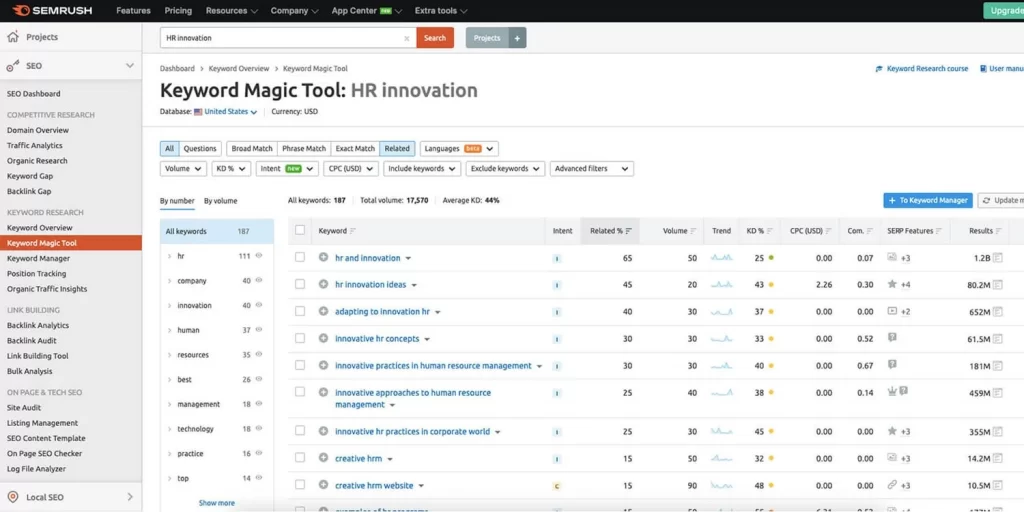Clear the search field with X icon

tap(407, 38)
